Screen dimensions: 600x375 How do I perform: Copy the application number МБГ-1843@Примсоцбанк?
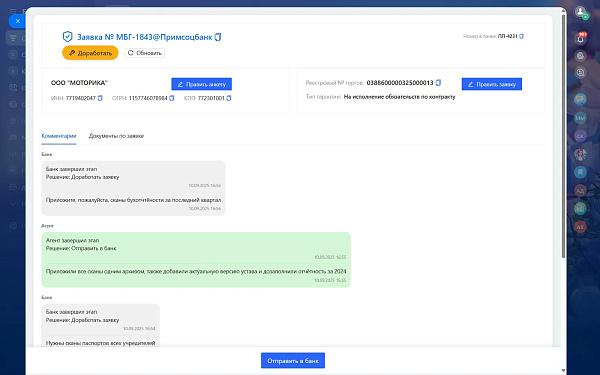[218, 37]
